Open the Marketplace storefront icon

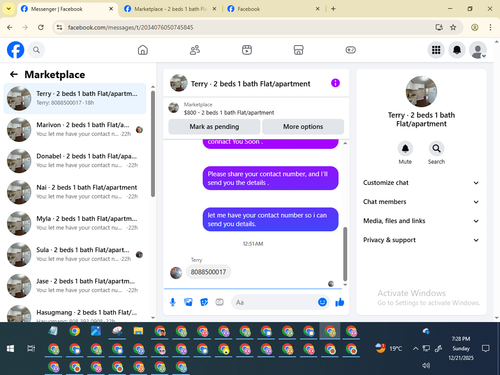tap(298, 50)
